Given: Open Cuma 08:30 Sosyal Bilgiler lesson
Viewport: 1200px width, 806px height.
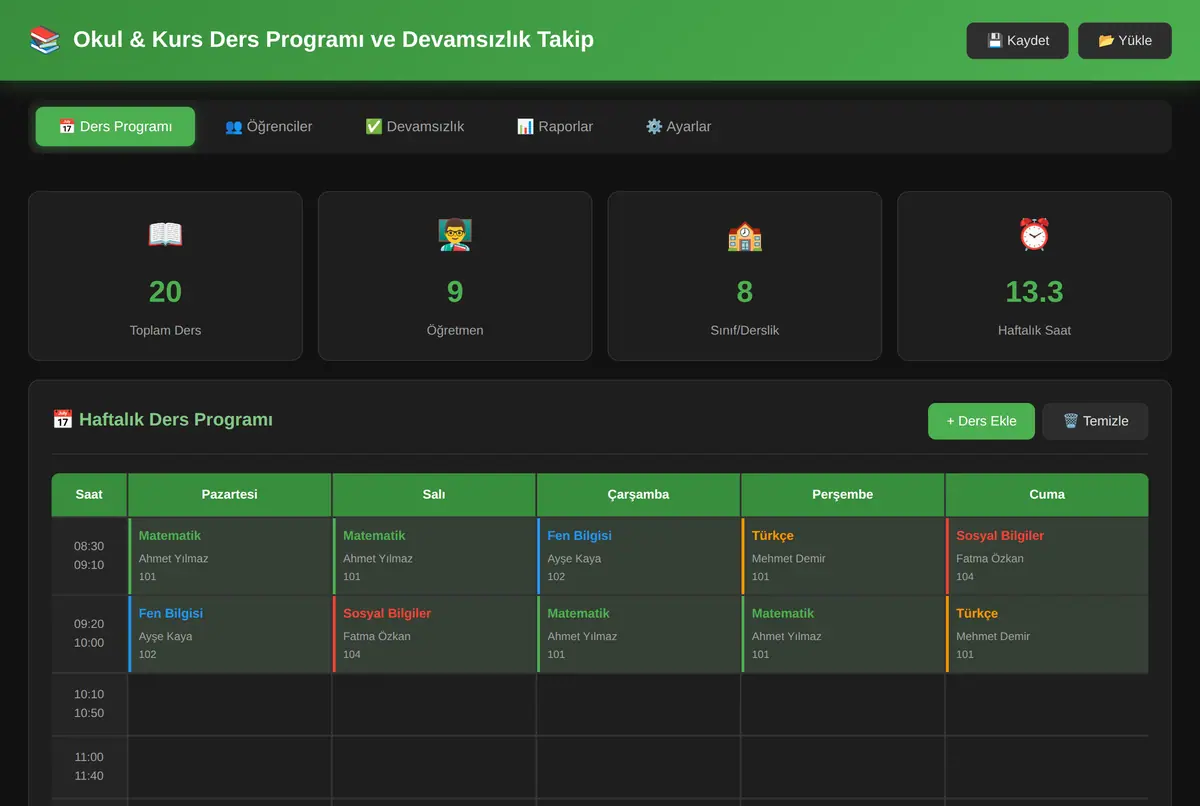Looking at the screenshot, I should pos(1047,556).
